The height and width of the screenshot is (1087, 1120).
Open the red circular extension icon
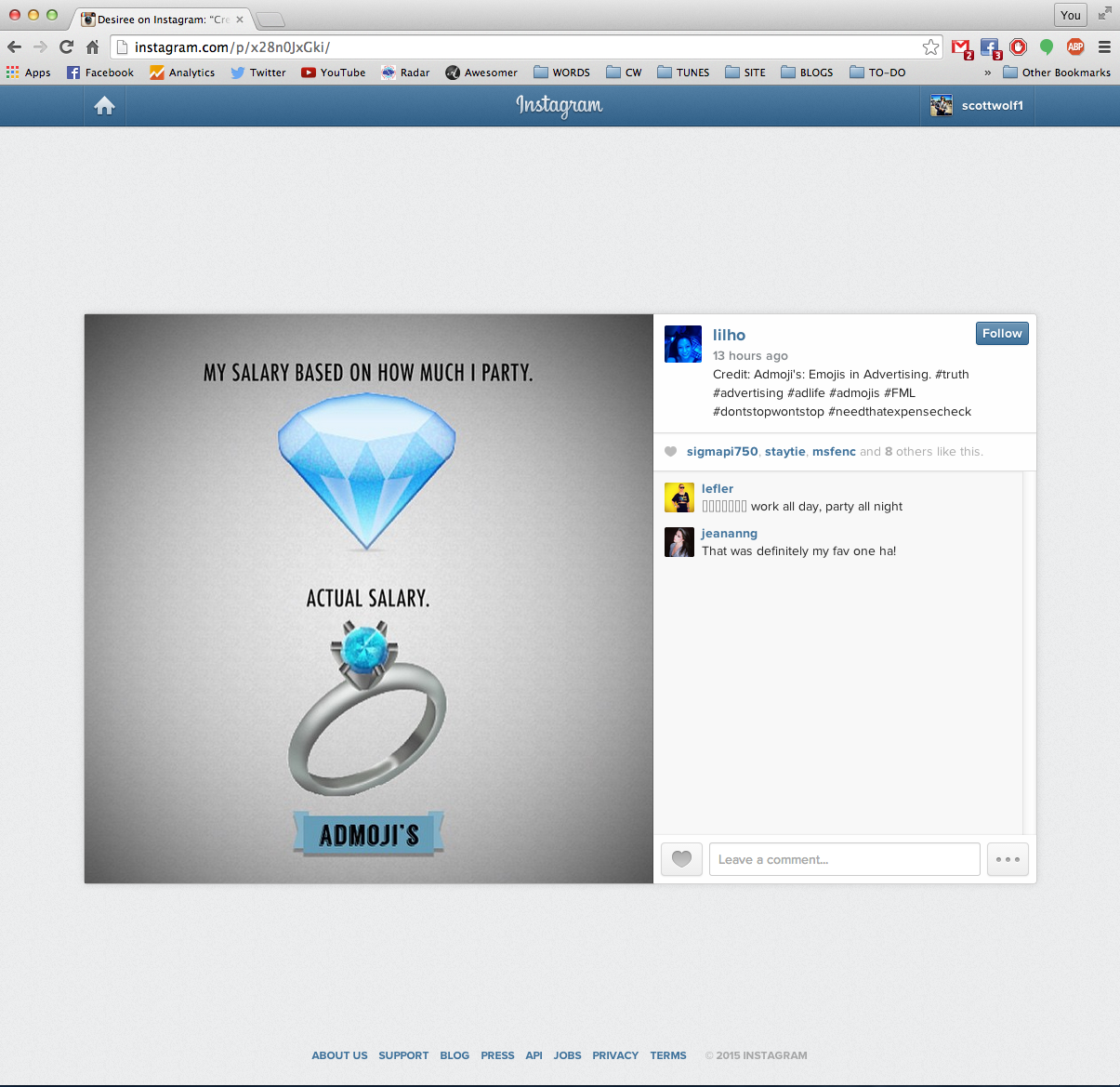click(1019, 46)
